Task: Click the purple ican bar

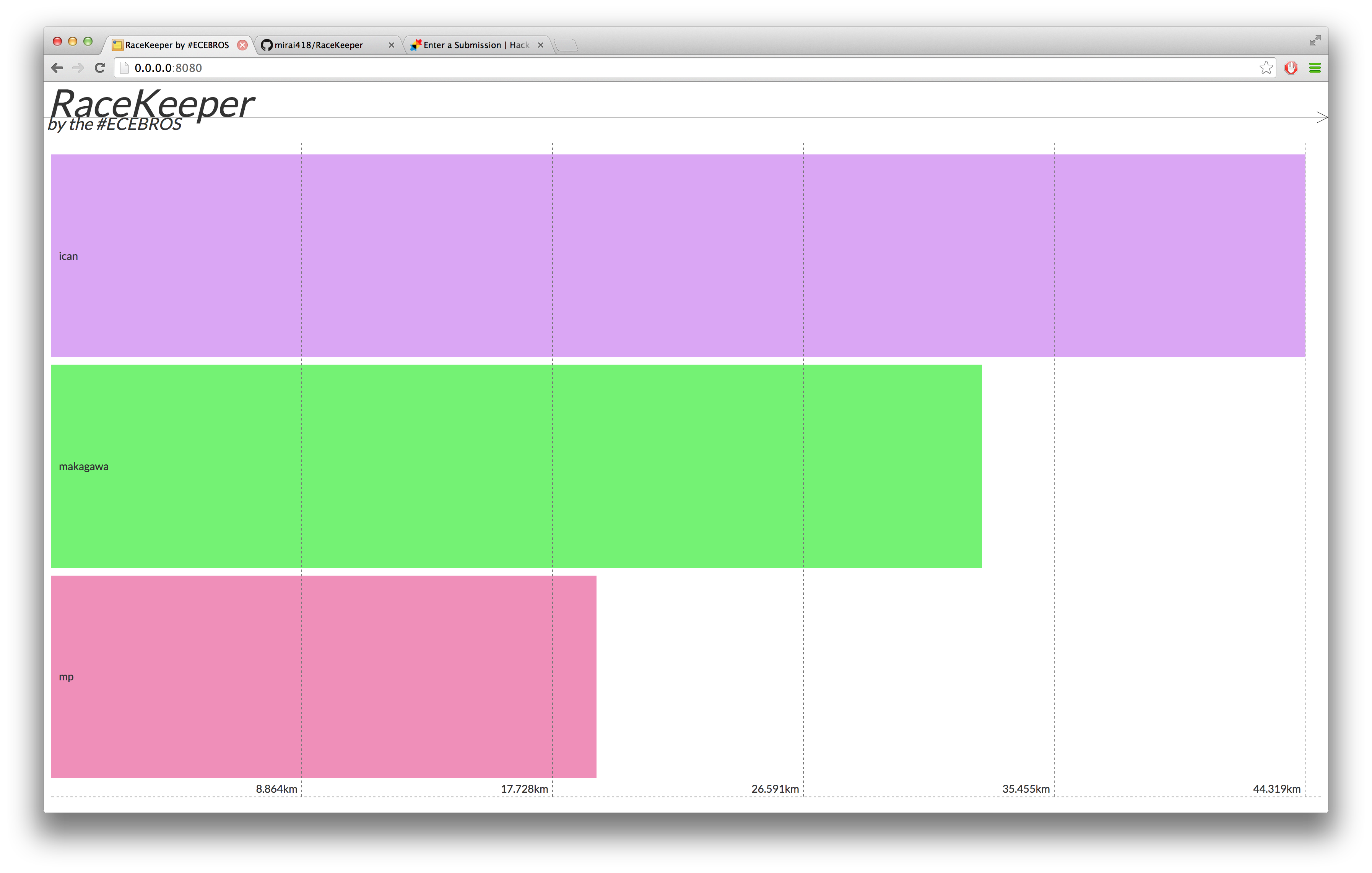Action: (x=678, y=256)
